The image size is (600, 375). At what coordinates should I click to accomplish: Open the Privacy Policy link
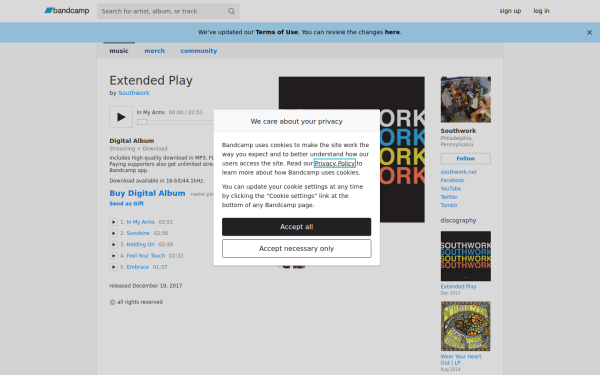[335, 163]
